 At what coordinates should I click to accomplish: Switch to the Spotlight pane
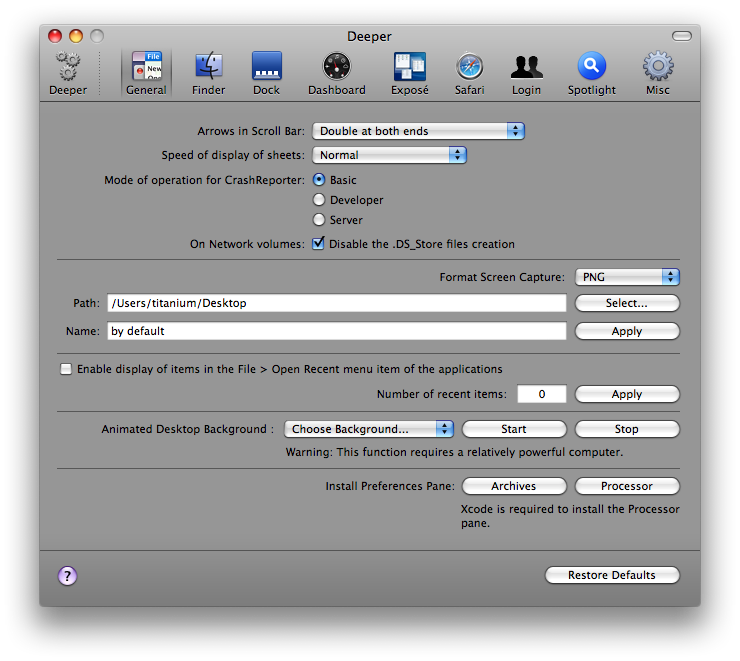591,74
